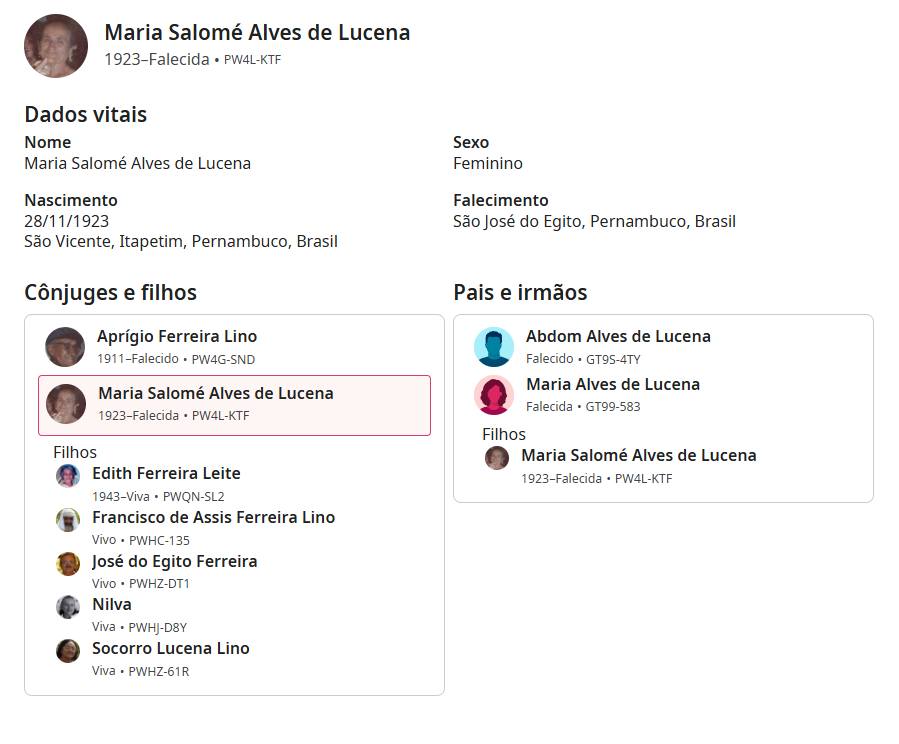
Task: Click the pink female silhouette avatar icon
Action: pos(494,395)
